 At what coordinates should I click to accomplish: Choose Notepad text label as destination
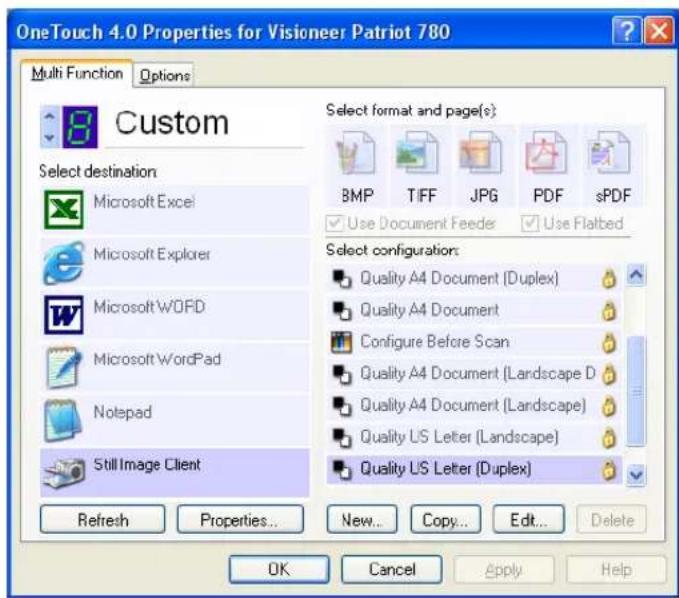(123, 412)
